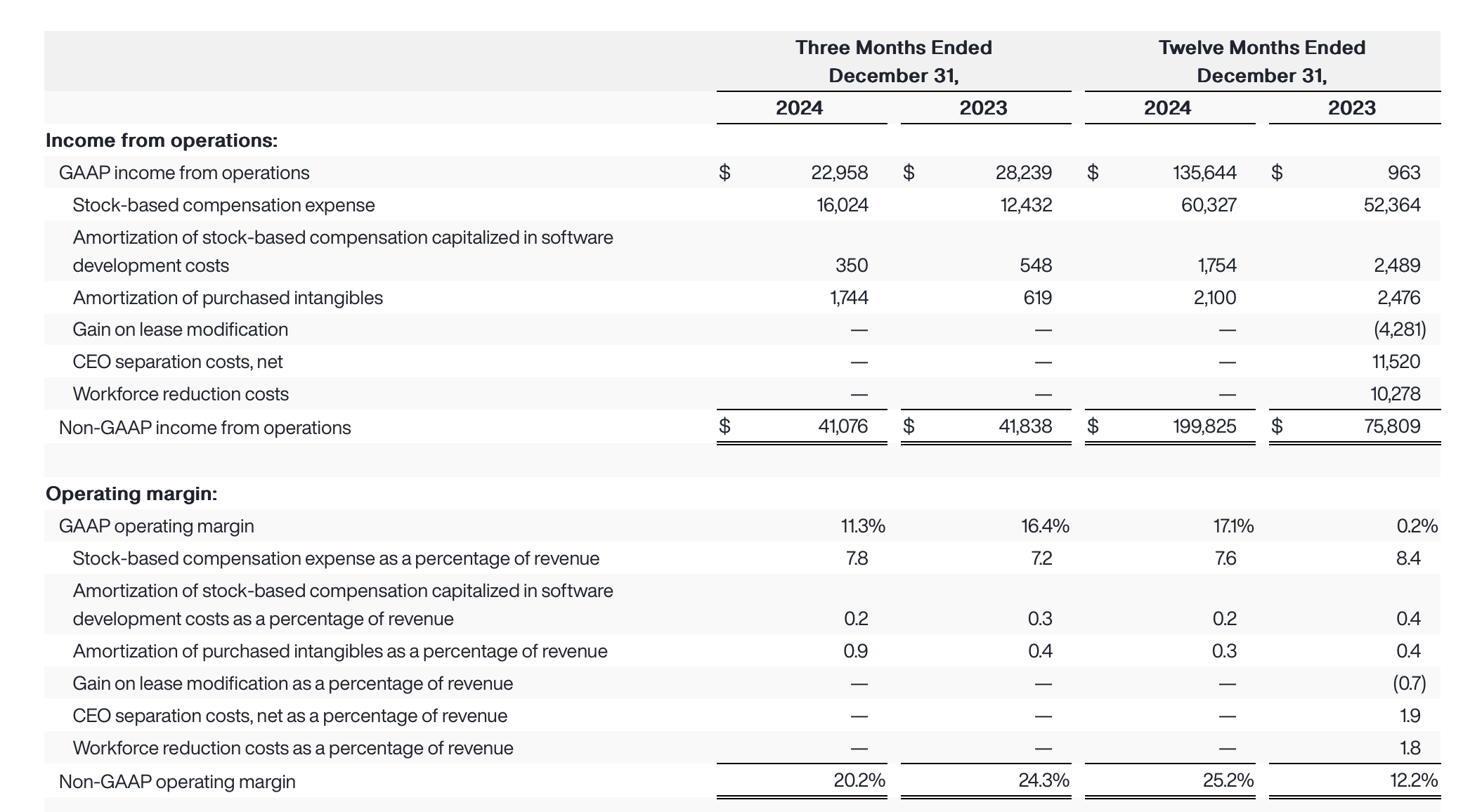
Task: Select the 199,825 non-GAAP income value
Action: click(x=1204, y=427)
